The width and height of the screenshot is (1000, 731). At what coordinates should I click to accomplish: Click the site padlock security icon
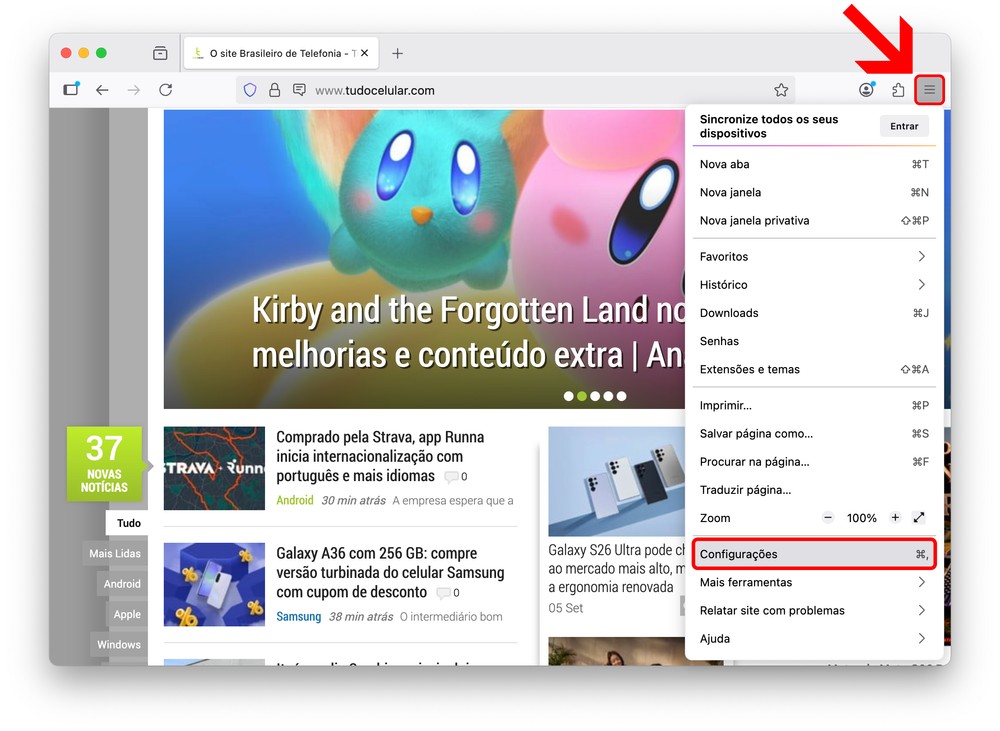pos(274,90)
